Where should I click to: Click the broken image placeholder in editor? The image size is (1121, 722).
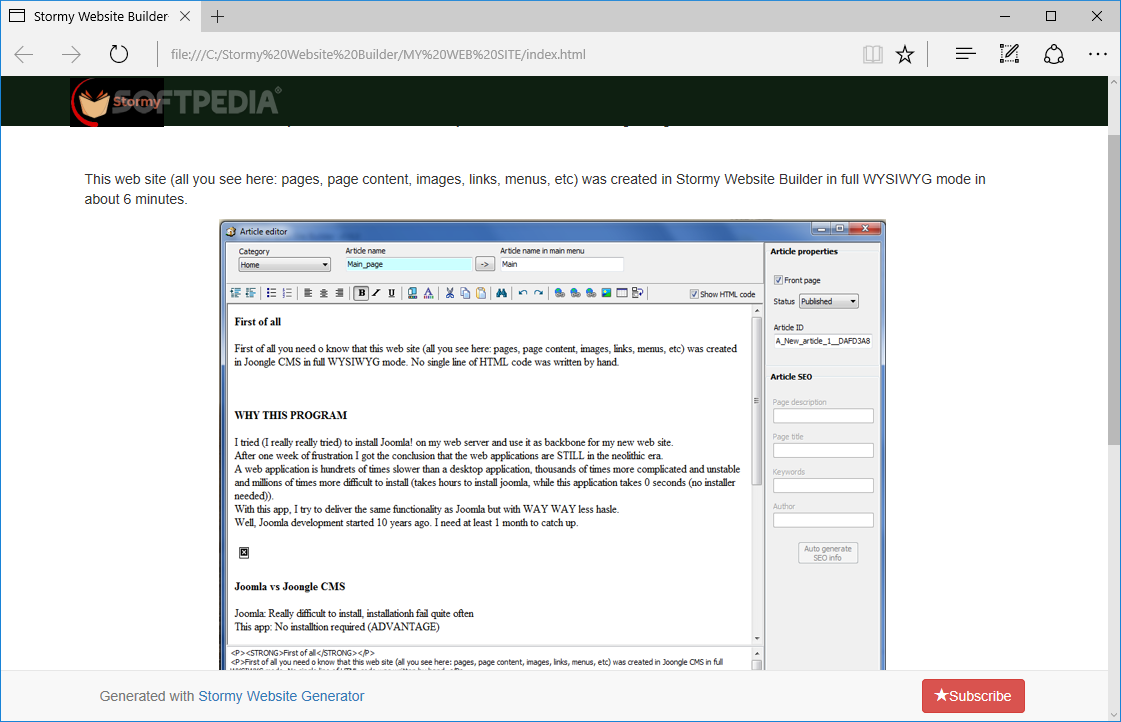point(244,553)
